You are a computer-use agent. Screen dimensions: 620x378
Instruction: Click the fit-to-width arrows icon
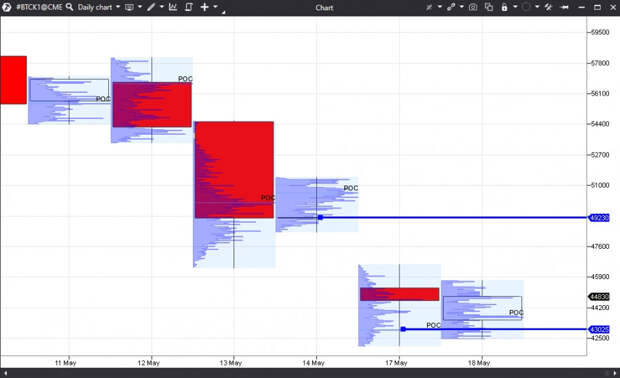click(x=565, y=7)
